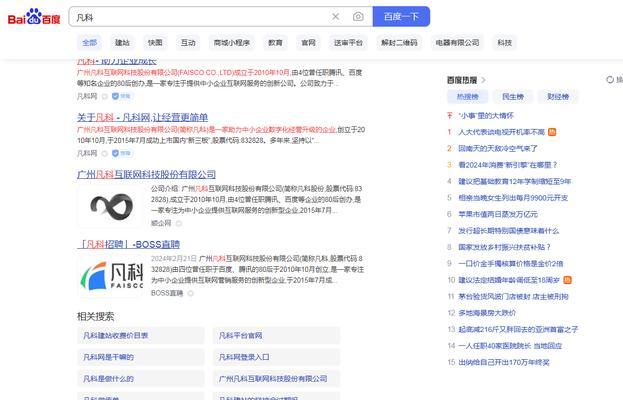Switch to the 建站 filter tab

click(122, 43)
